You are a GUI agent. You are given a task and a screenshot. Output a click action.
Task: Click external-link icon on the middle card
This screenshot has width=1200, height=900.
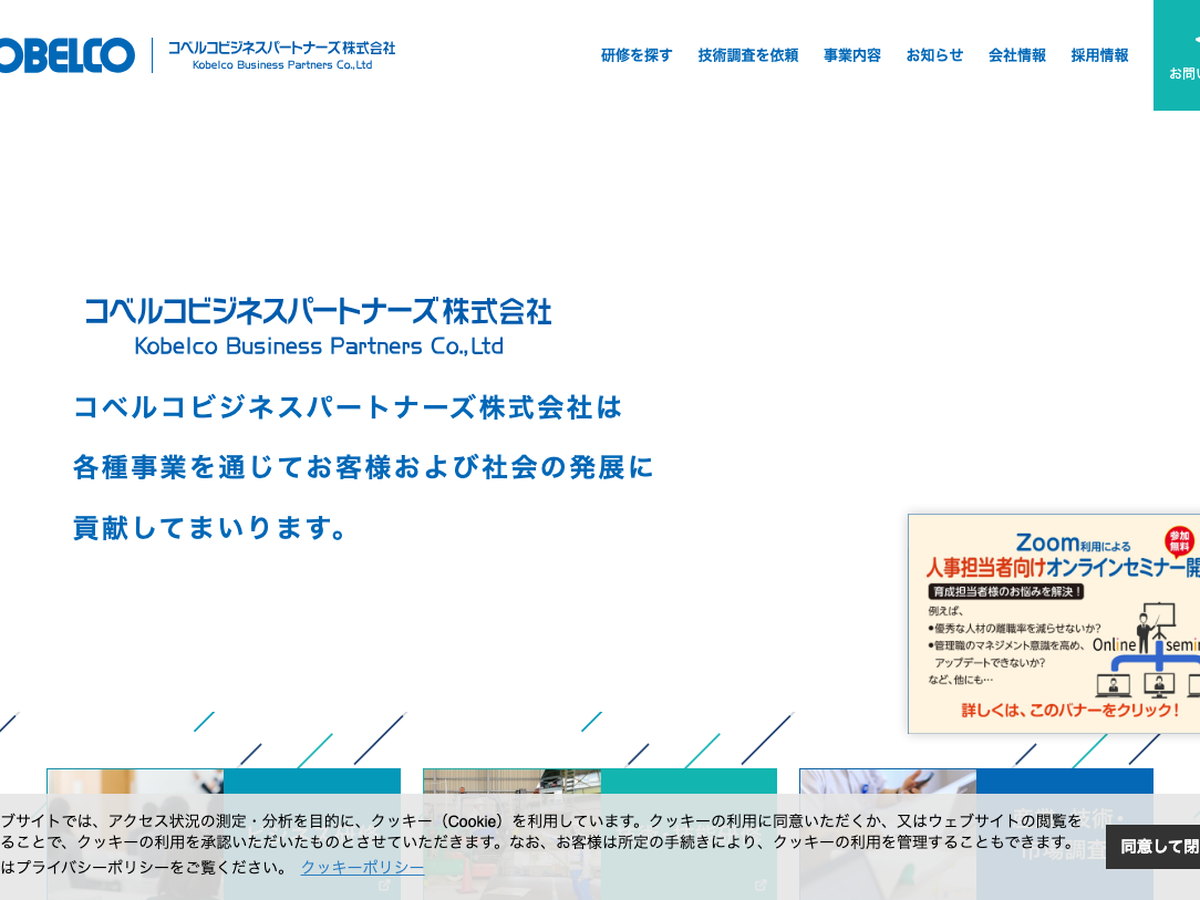tap(760, 885)
